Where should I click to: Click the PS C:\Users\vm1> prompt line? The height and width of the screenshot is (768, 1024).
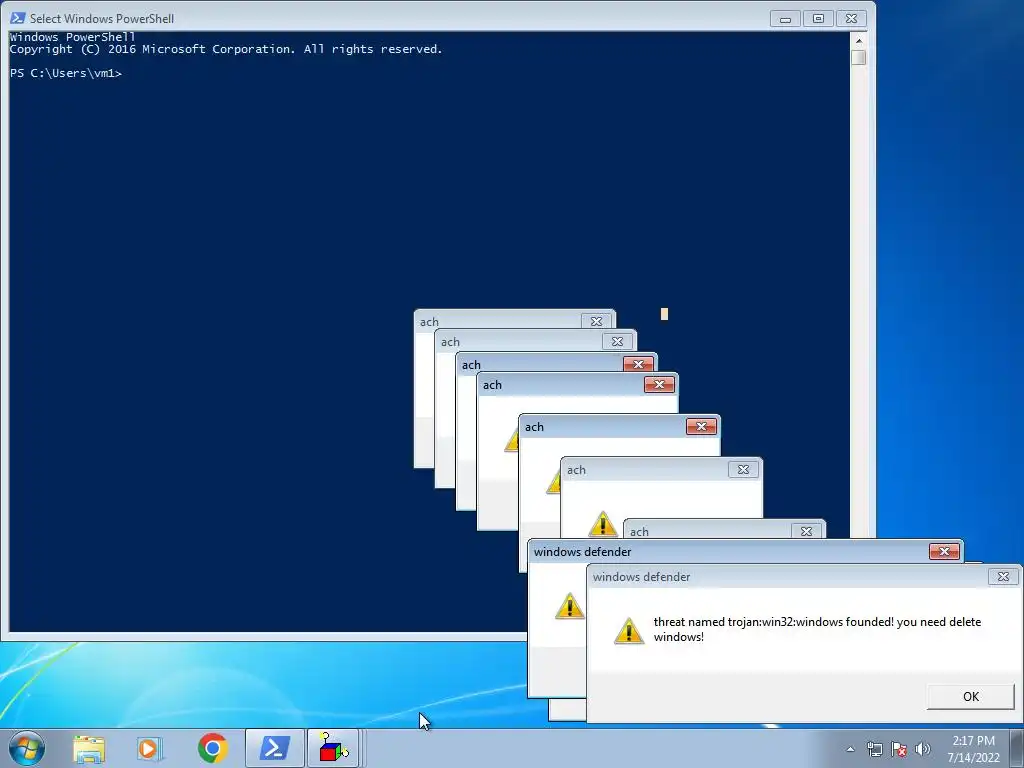[66, 73]
